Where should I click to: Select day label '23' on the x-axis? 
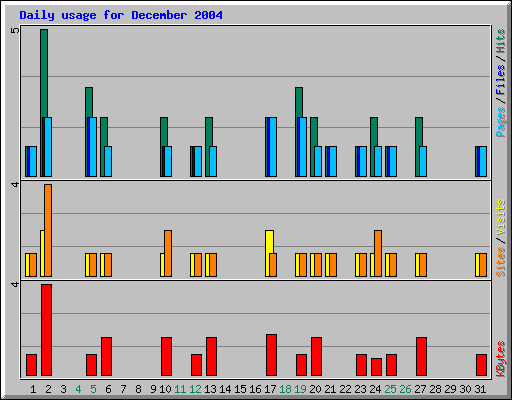coord(360,389)
